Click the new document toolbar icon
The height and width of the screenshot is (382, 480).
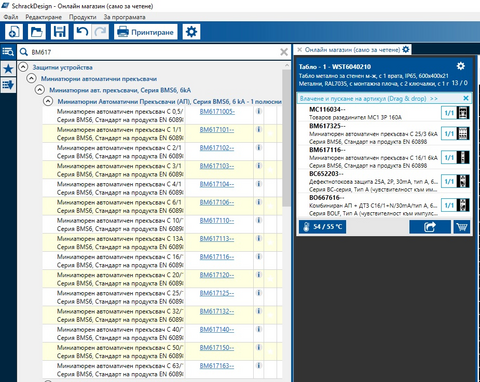point(14,32)
